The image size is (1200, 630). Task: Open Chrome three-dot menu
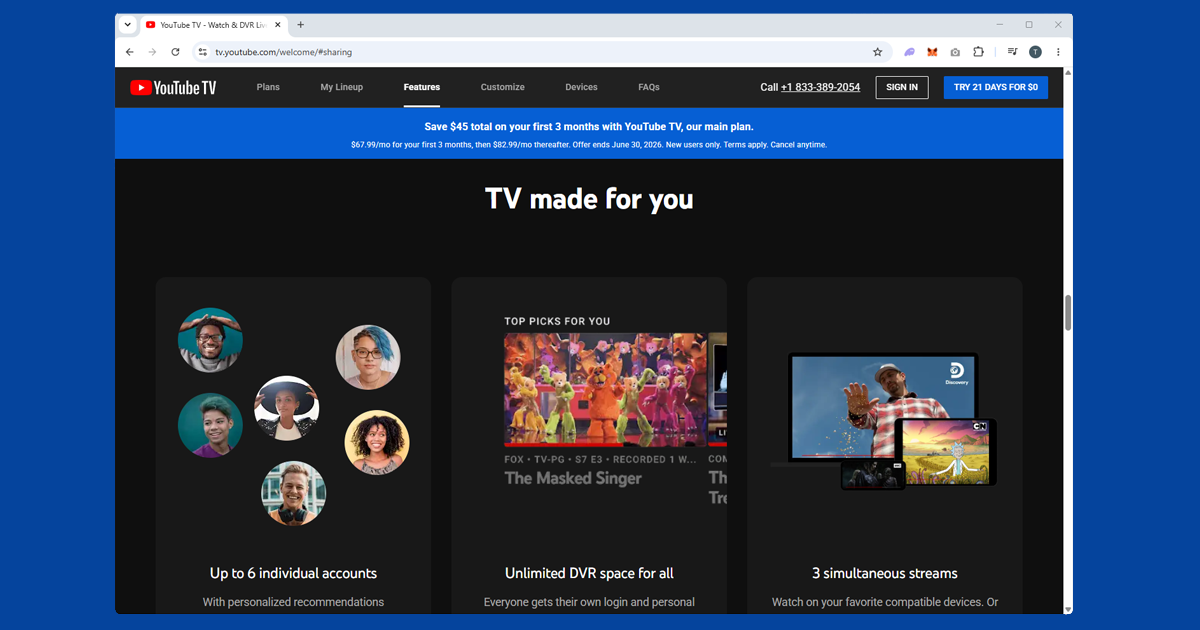[x=1058, y=52]
